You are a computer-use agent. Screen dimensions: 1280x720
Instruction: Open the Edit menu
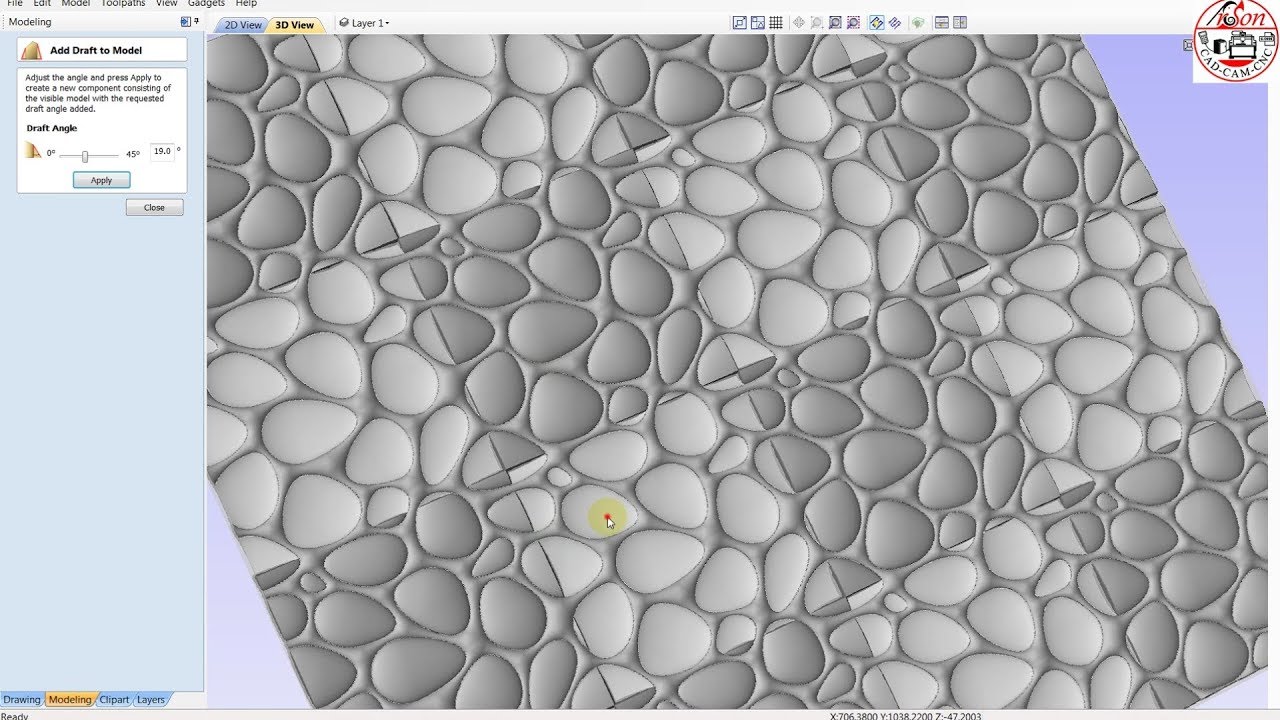(x=42, y=4)
